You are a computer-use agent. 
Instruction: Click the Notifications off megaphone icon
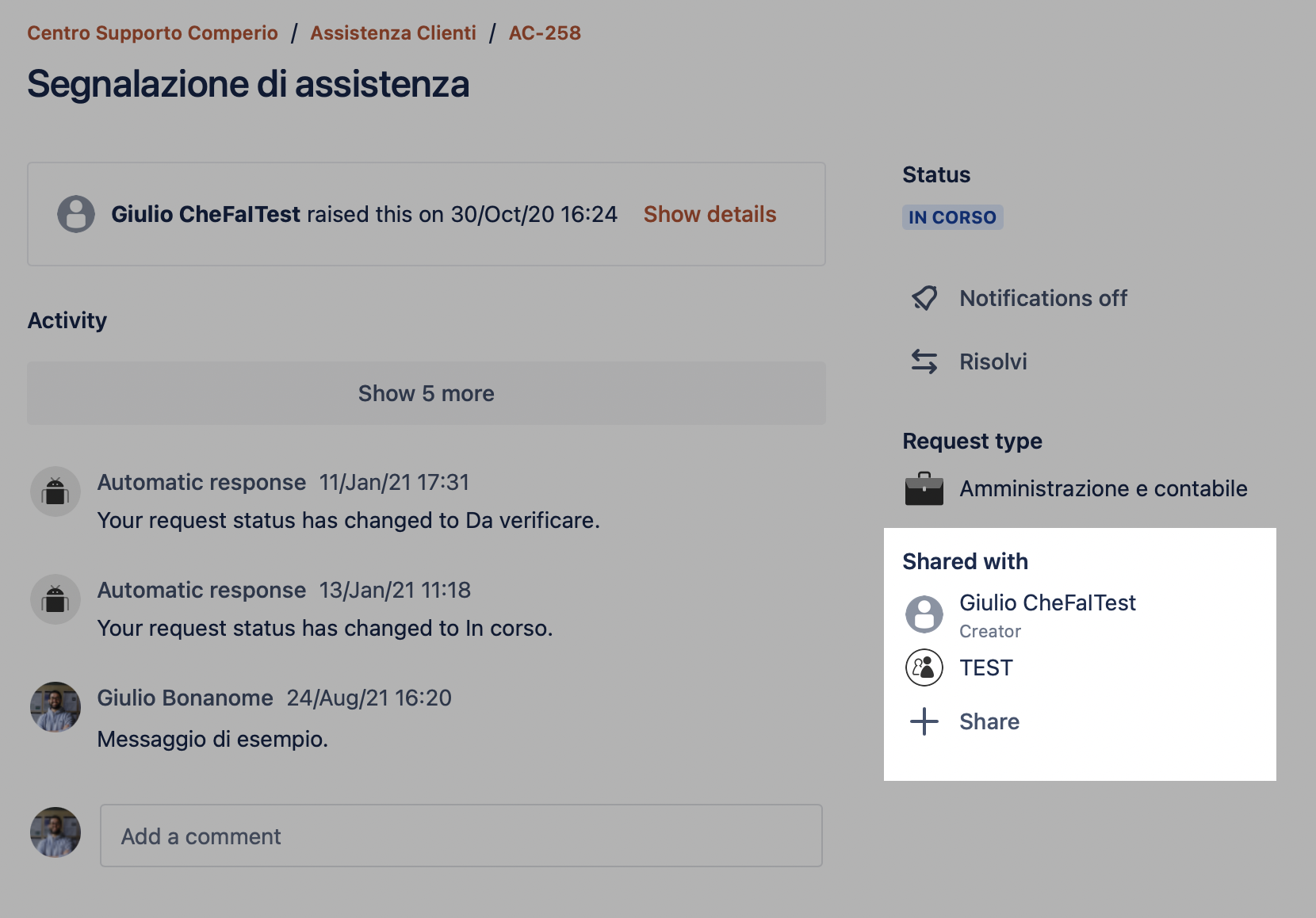click(924, 298)
